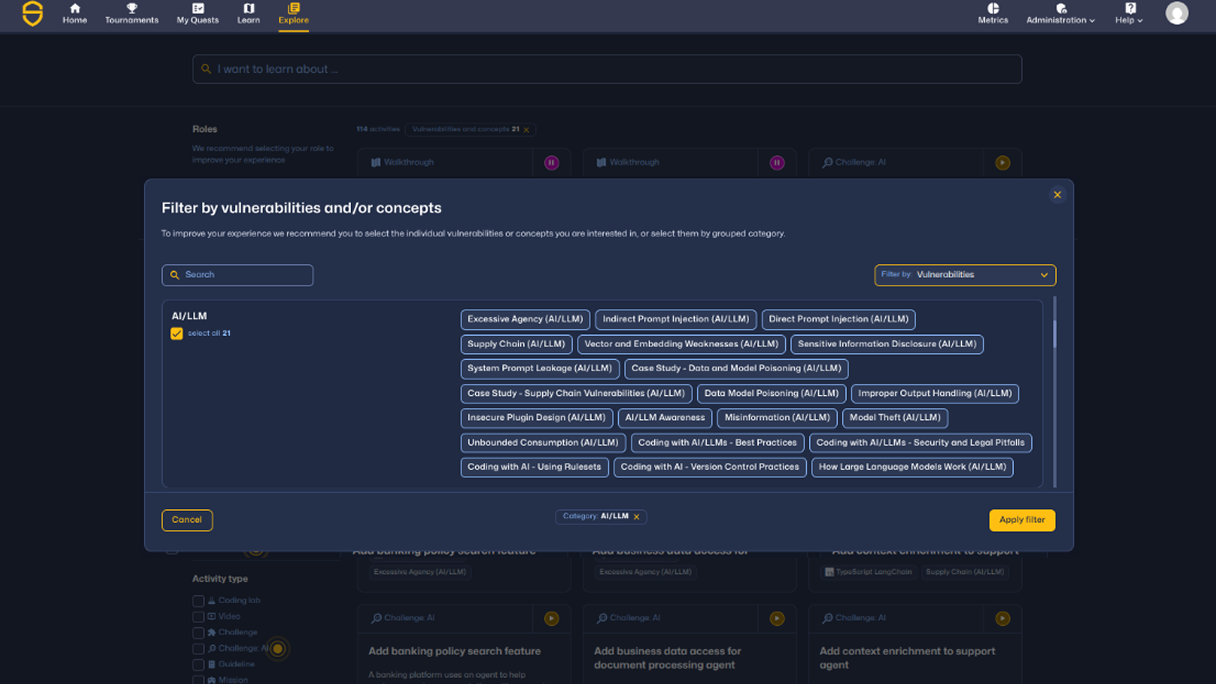Click the profile avatar in the top right
Image resolution: width=1216 pixels, height=684 pixels.
point(1177,14)
